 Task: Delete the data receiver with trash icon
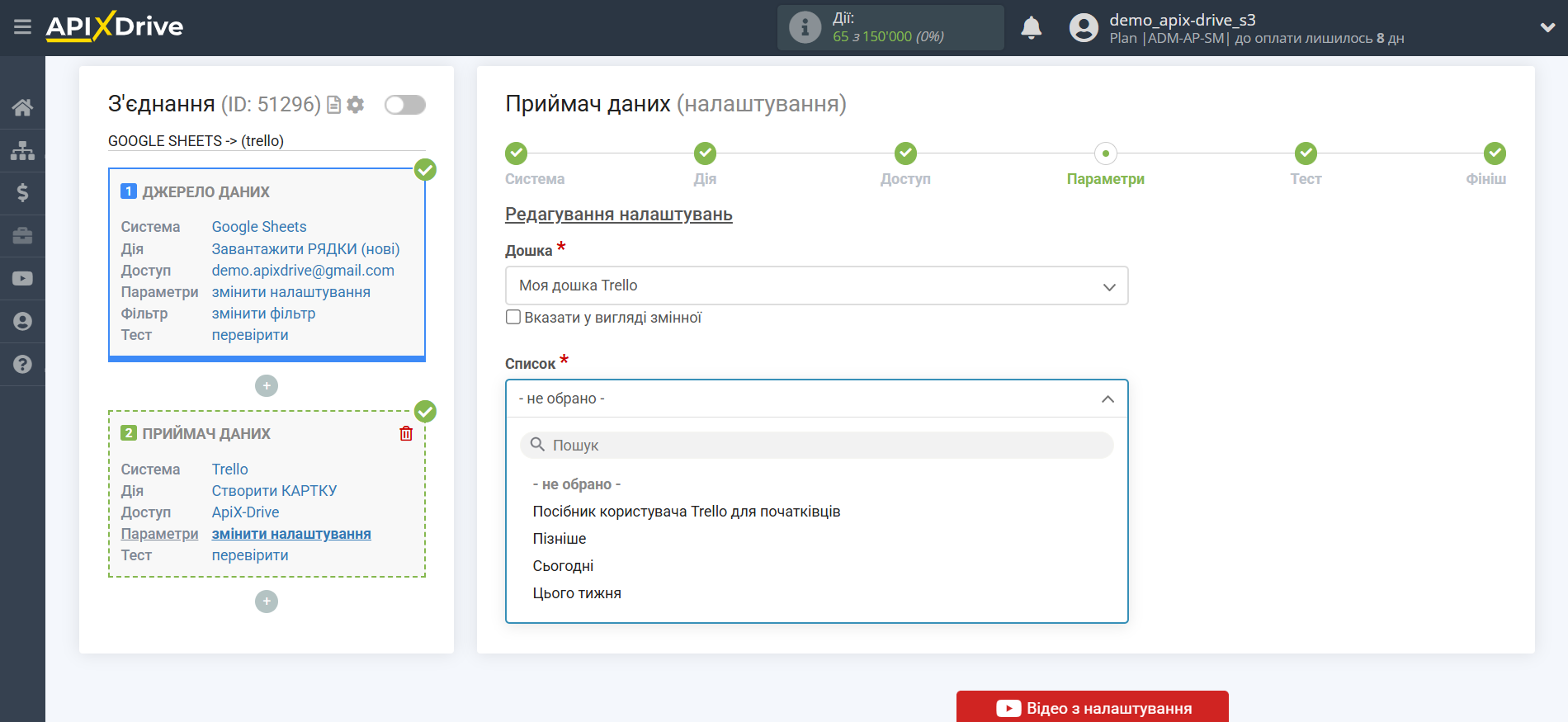(406, 433)
